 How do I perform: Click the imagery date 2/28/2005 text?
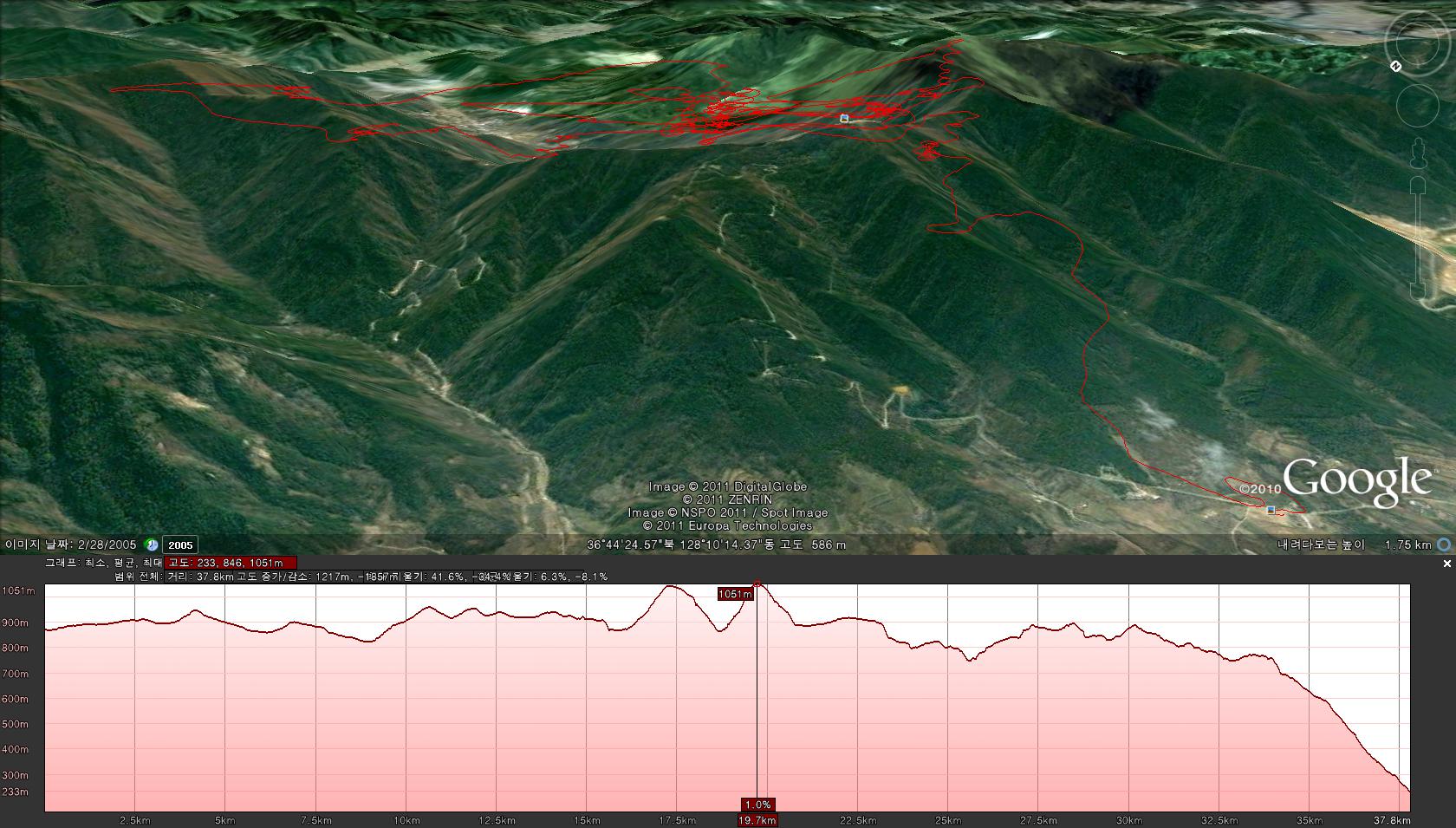[x=71, y=544]
